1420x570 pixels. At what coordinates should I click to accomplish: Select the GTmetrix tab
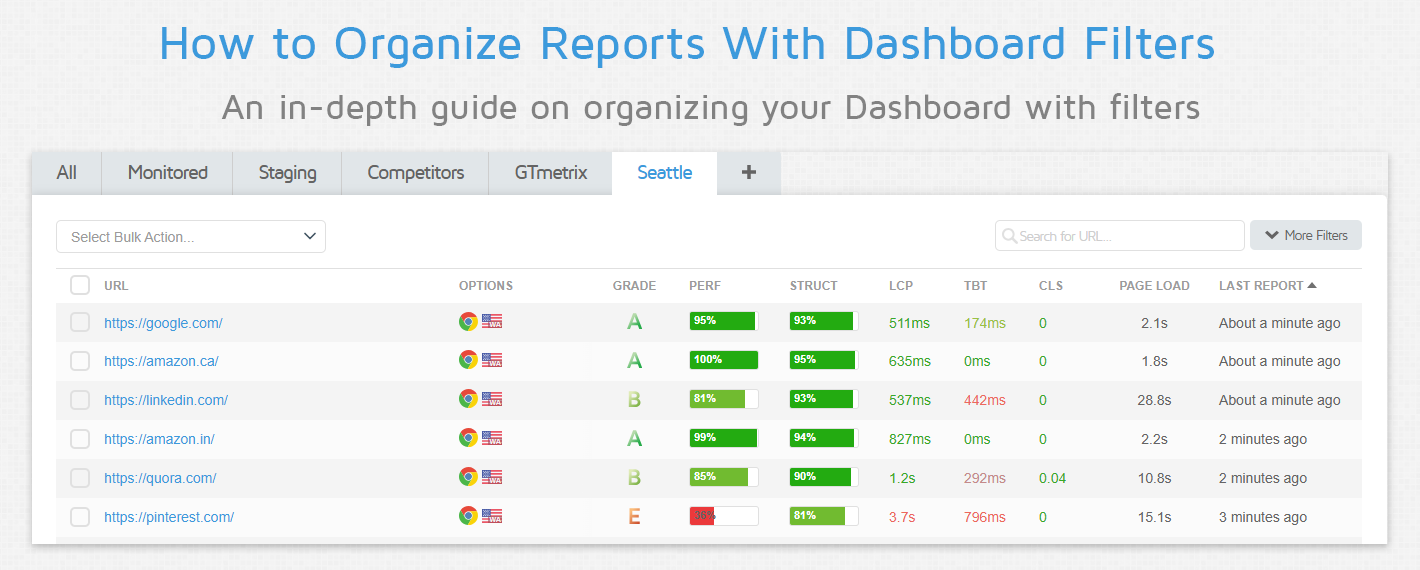[551, 173]
